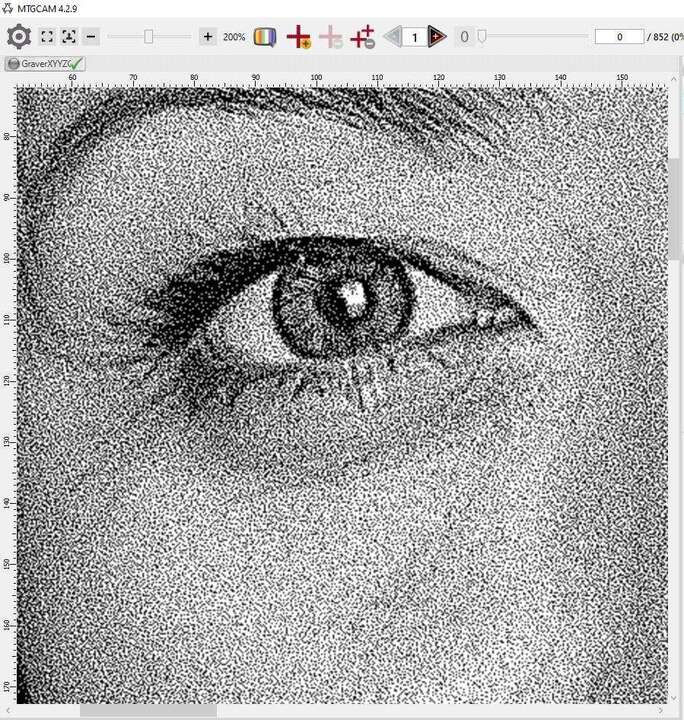Click the zoom level slider handle

click(149, 37)
